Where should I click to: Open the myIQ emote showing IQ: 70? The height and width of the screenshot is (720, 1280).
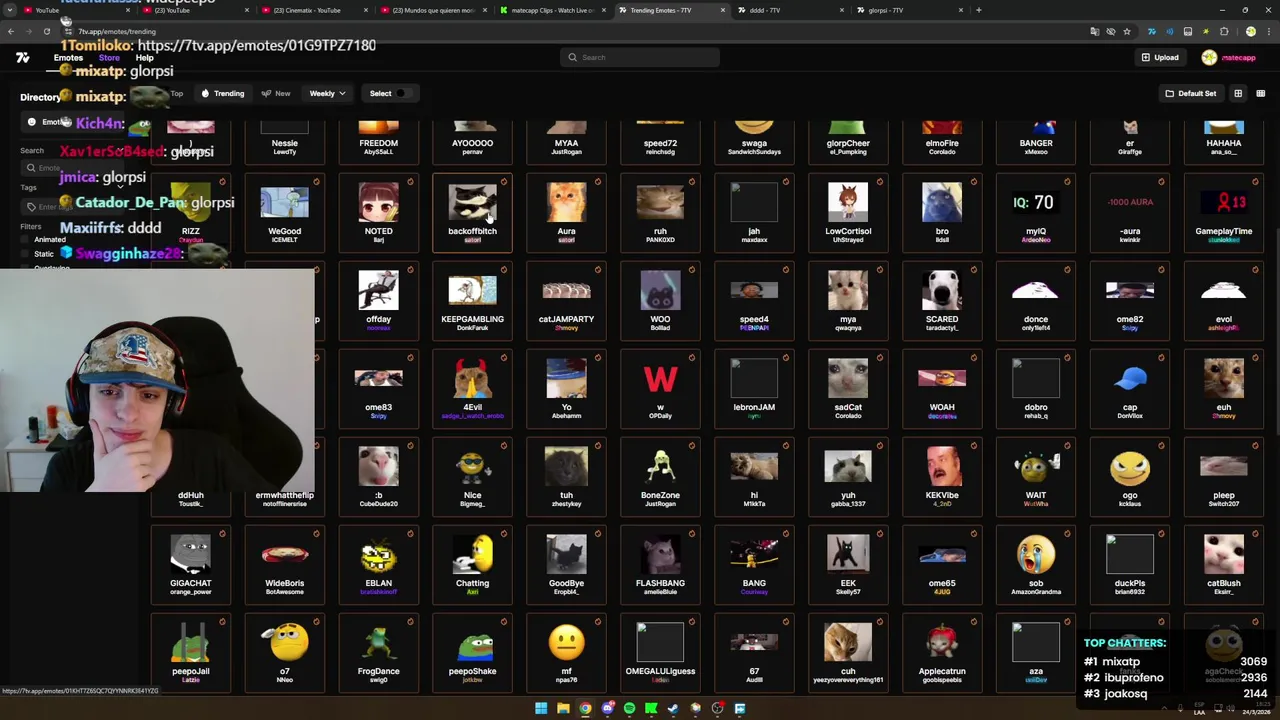[1036, 212]
